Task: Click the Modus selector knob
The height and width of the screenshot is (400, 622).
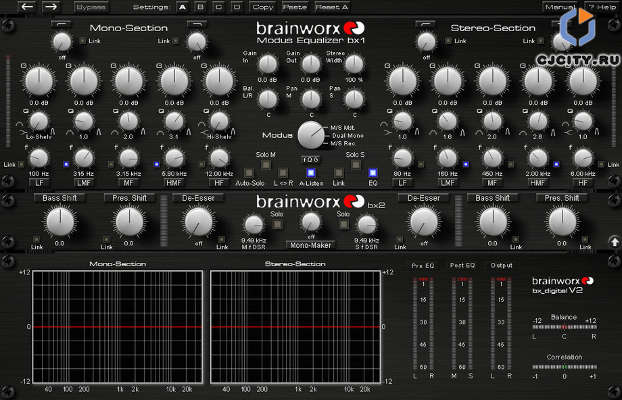Action: coord(311,135)
